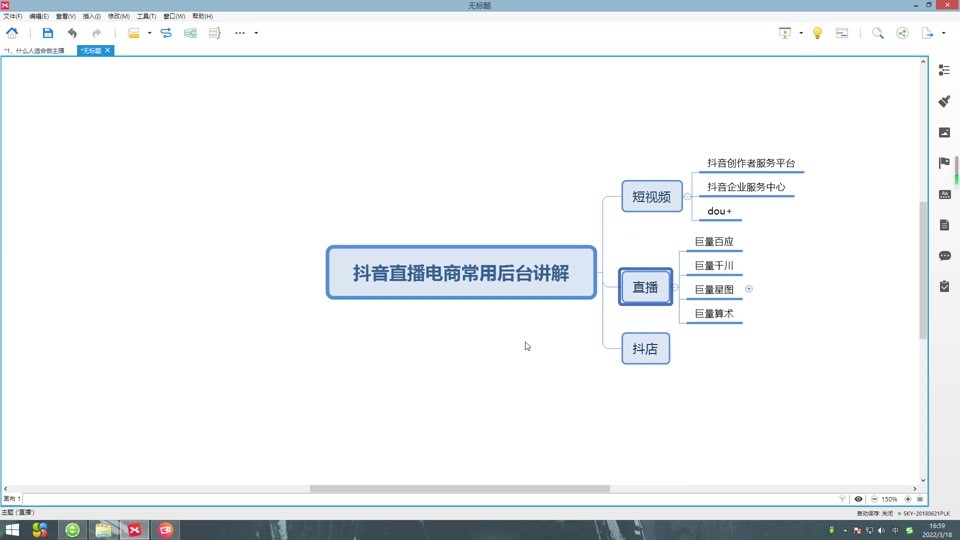960x540 pixels.
Task: Close the 无标题 document tab
Action: tap(108, 50)
